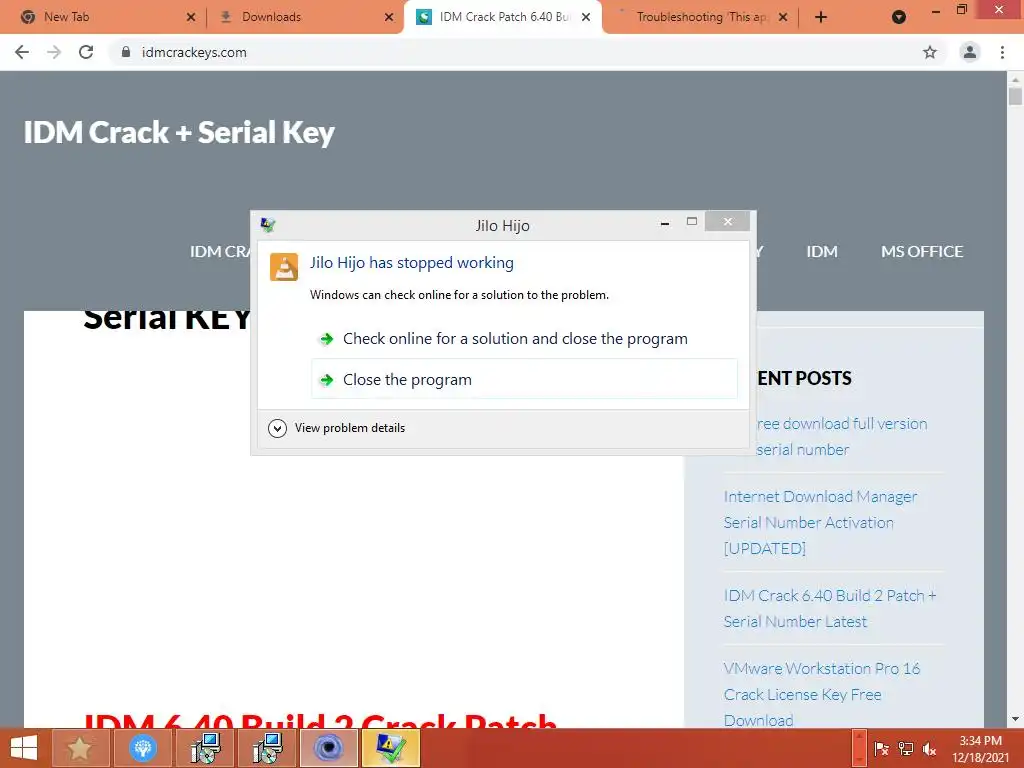Open Chrome's three-dot menu
This screenshot has height=768, width=1024.
tap(1002, 52)
